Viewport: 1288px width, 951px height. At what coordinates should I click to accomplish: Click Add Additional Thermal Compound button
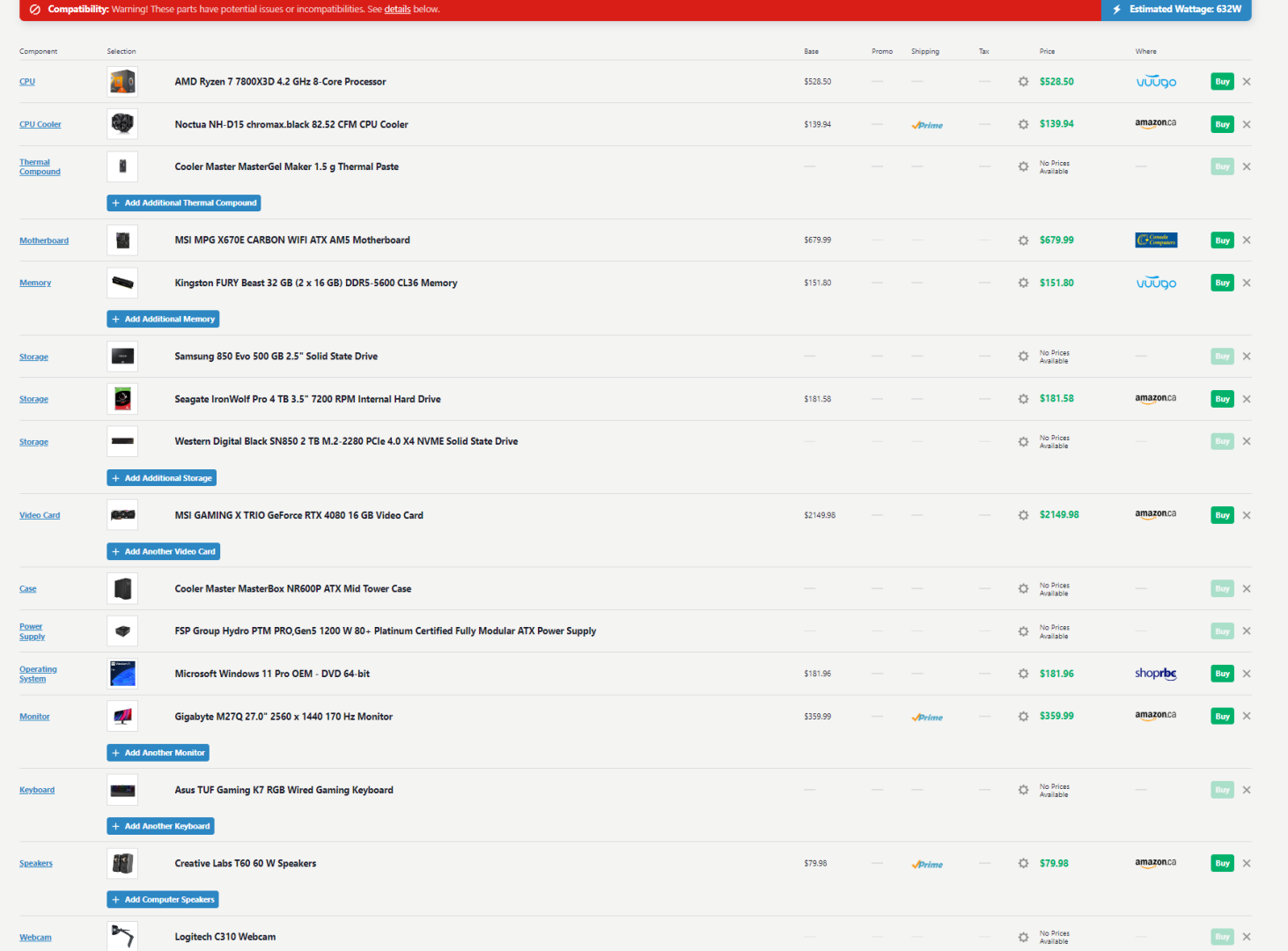pyautogui.click(x=184, y=203)
